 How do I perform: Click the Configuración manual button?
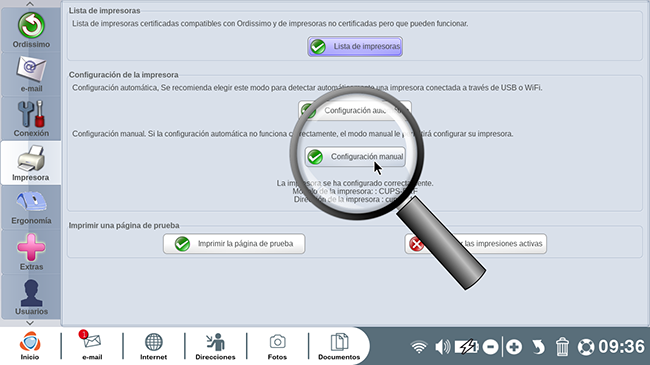coord(355,157)
